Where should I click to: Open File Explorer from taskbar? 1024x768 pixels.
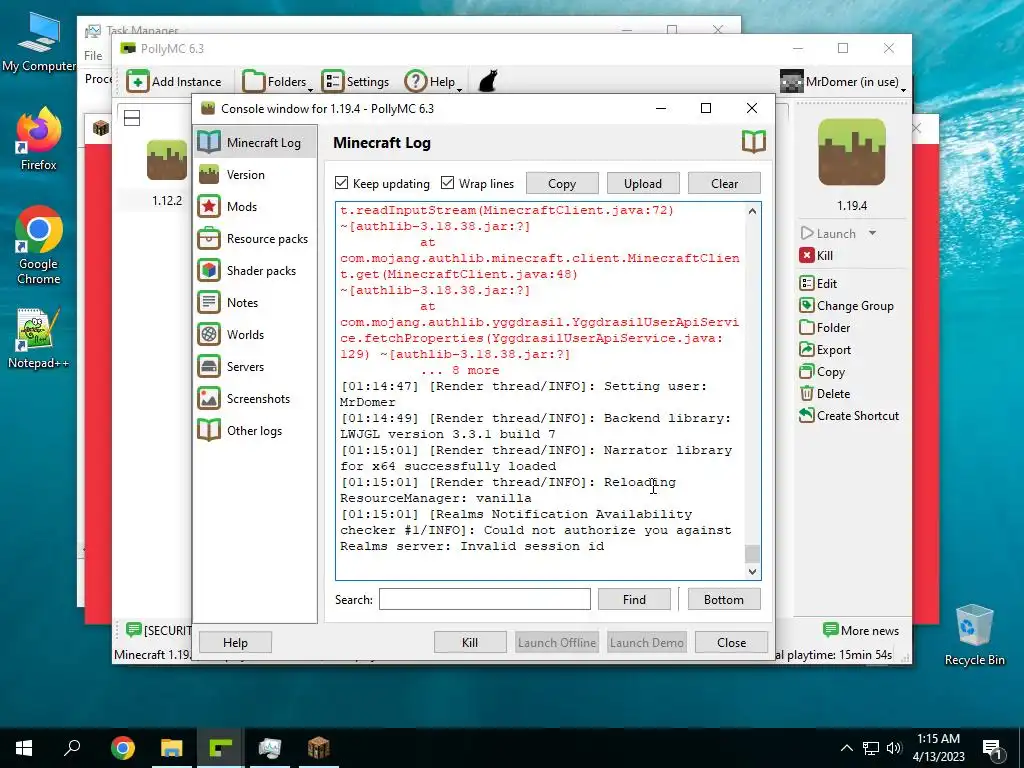tap(172, 748)
